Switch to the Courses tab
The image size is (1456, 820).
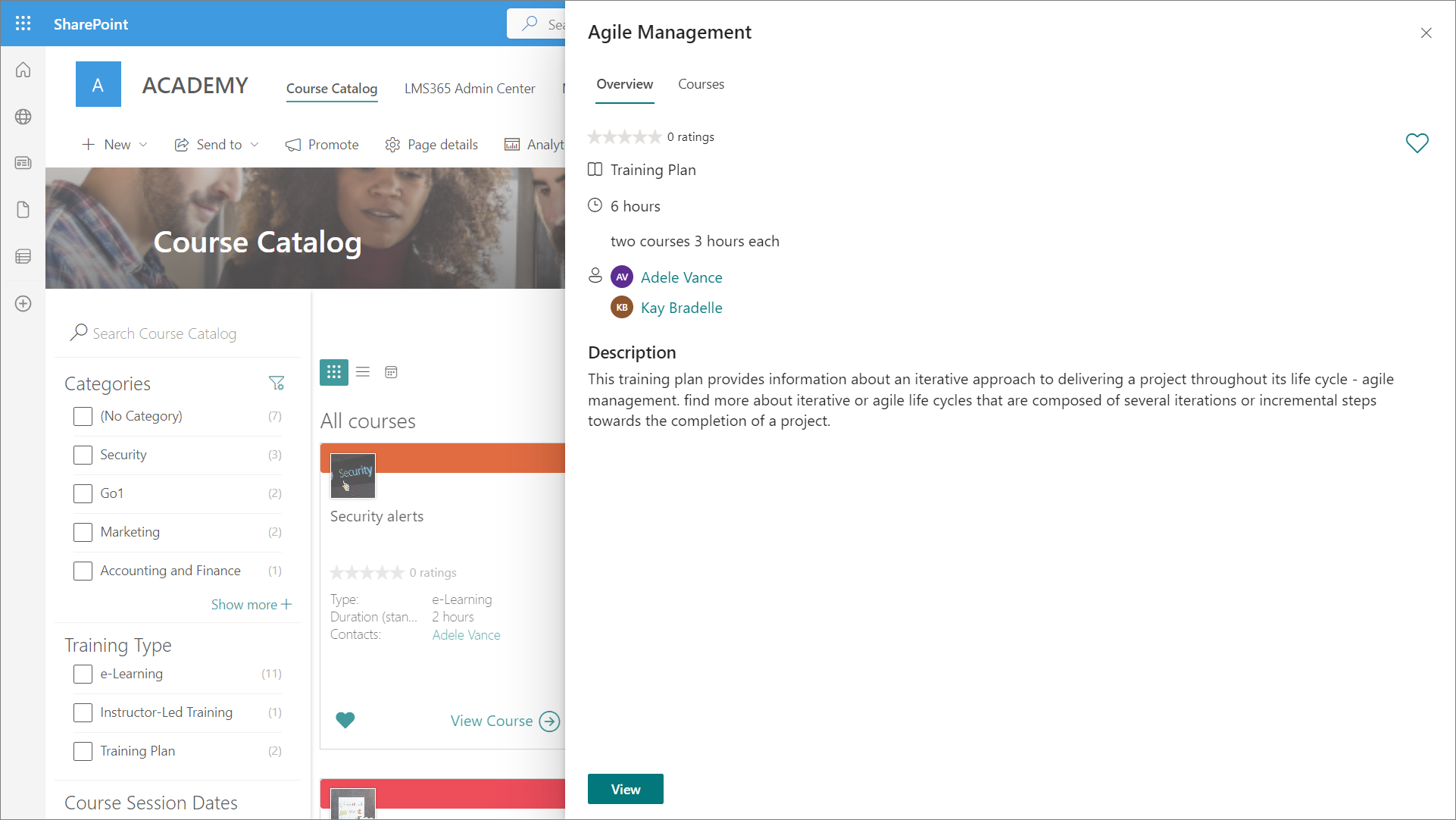pos(701,84)
